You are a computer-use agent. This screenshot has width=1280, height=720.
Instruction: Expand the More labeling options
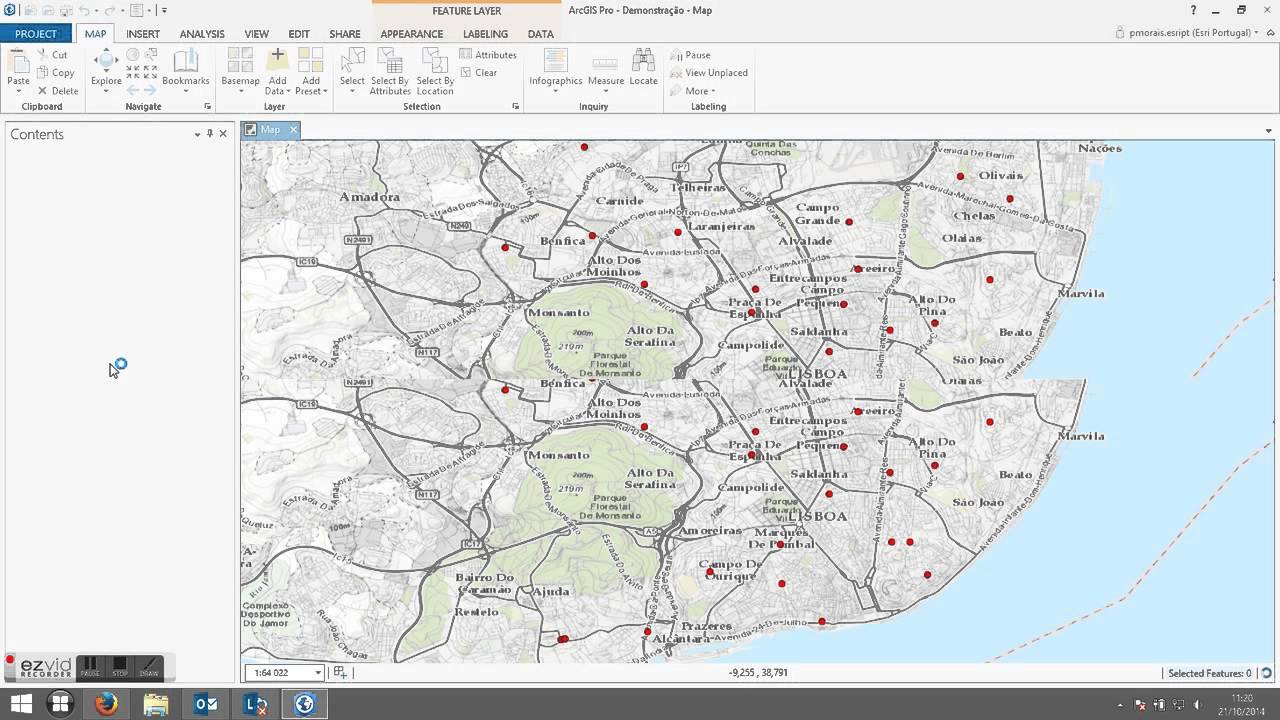click(693, 91)
